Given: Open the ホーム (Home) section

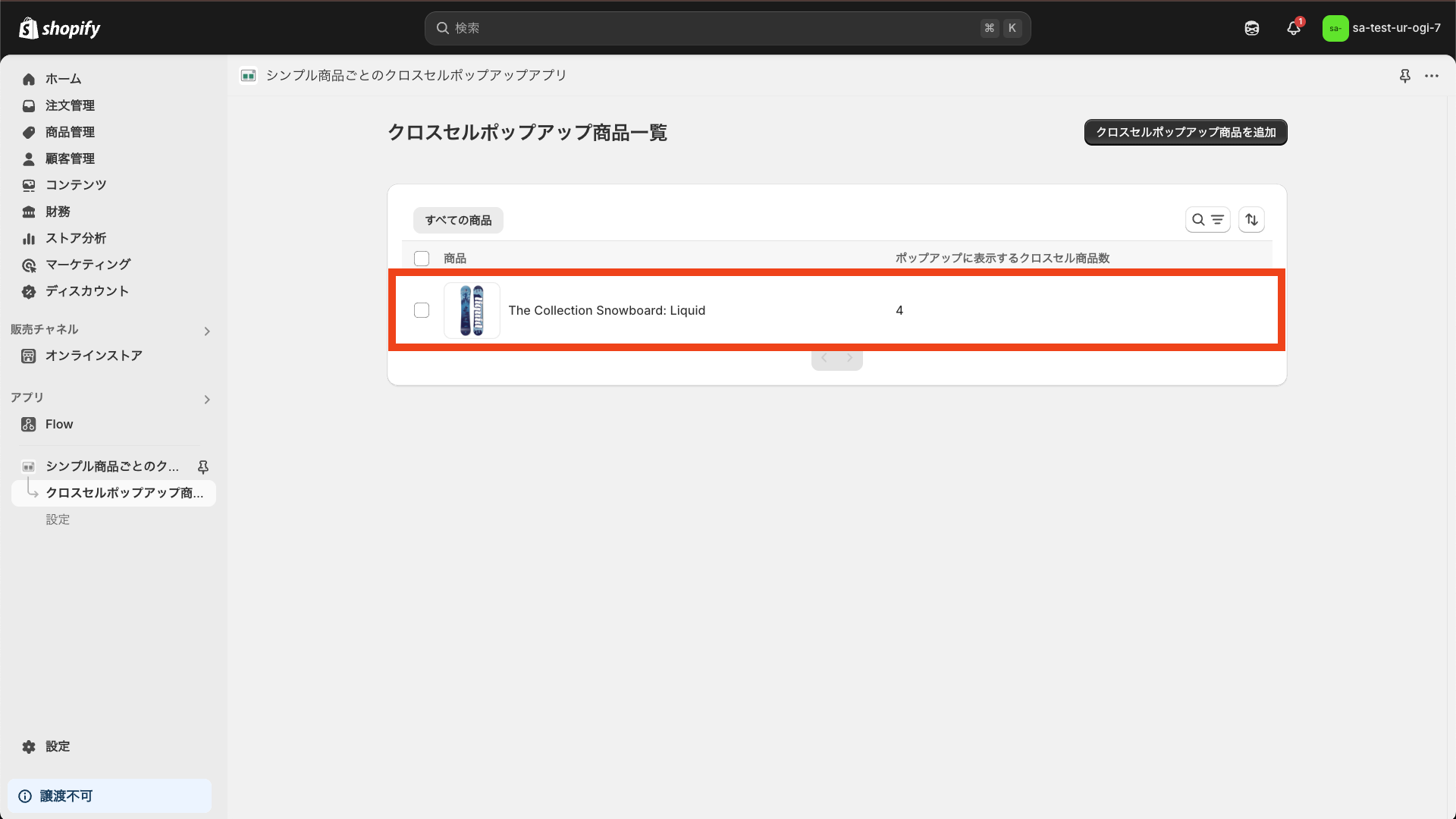Looking at the screenshot, I should pyautogui.click(x=64, y=79).
